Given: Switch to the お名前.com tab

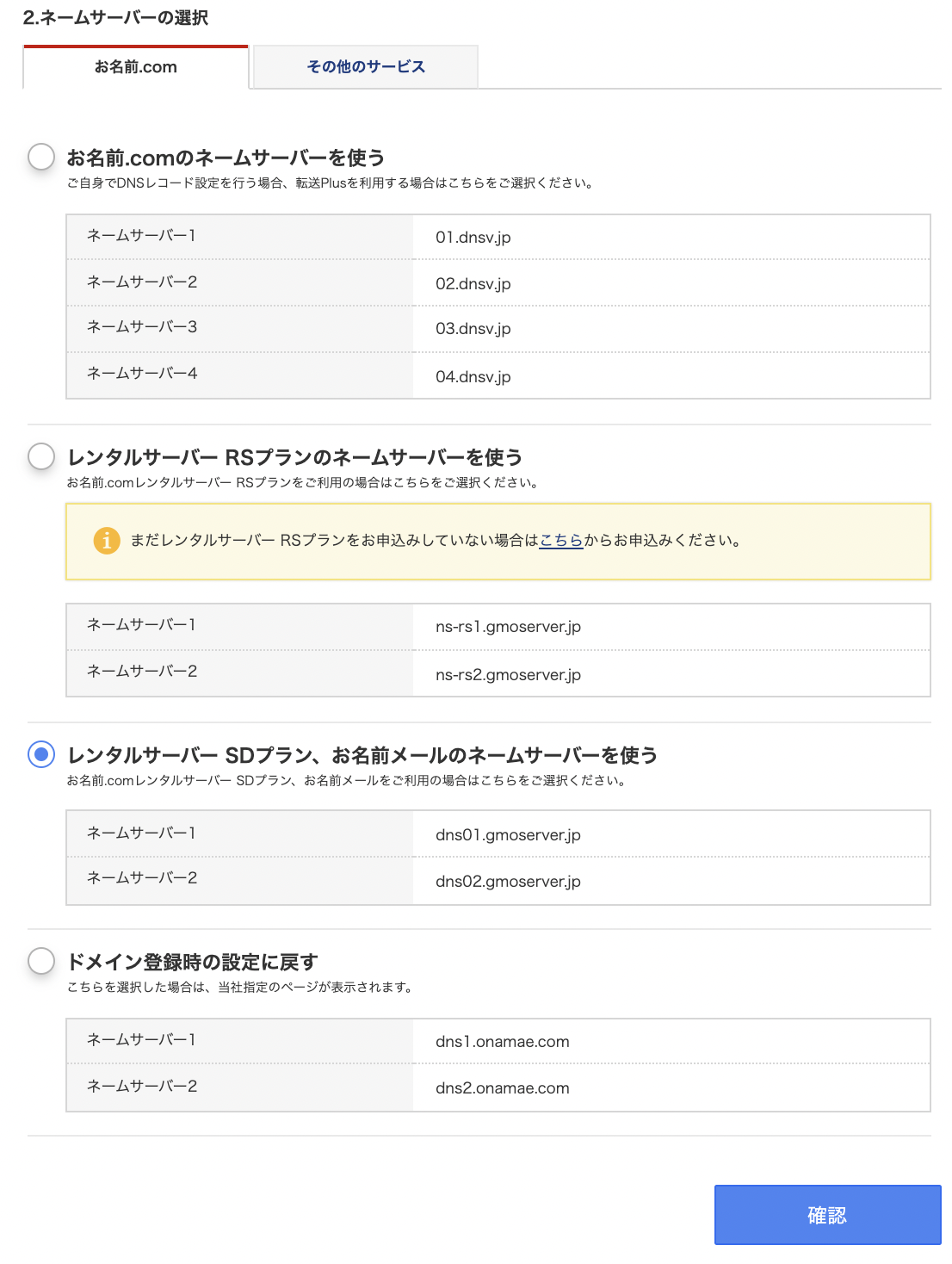Looking at the screenshot, I should pos(135,66).
